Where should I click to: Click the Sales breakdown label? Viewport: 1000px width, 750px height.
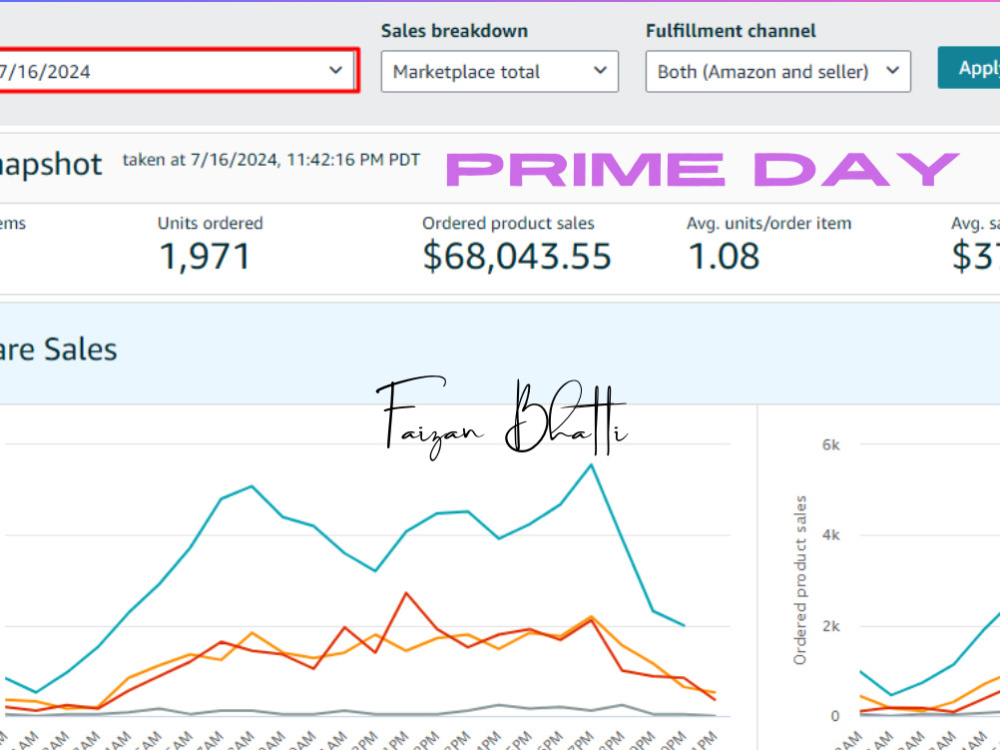[x=454, y=31]
